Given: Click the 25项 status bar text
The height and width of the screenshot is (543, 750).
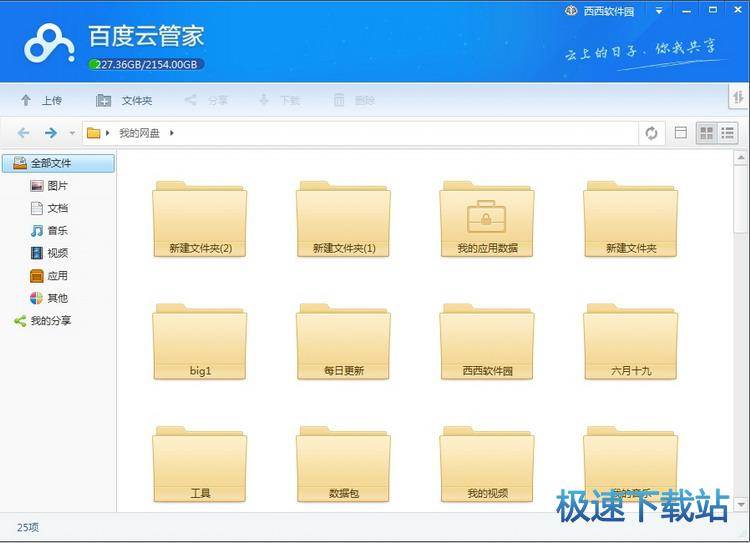Looking at the screenshot, I should click(28, 527).
